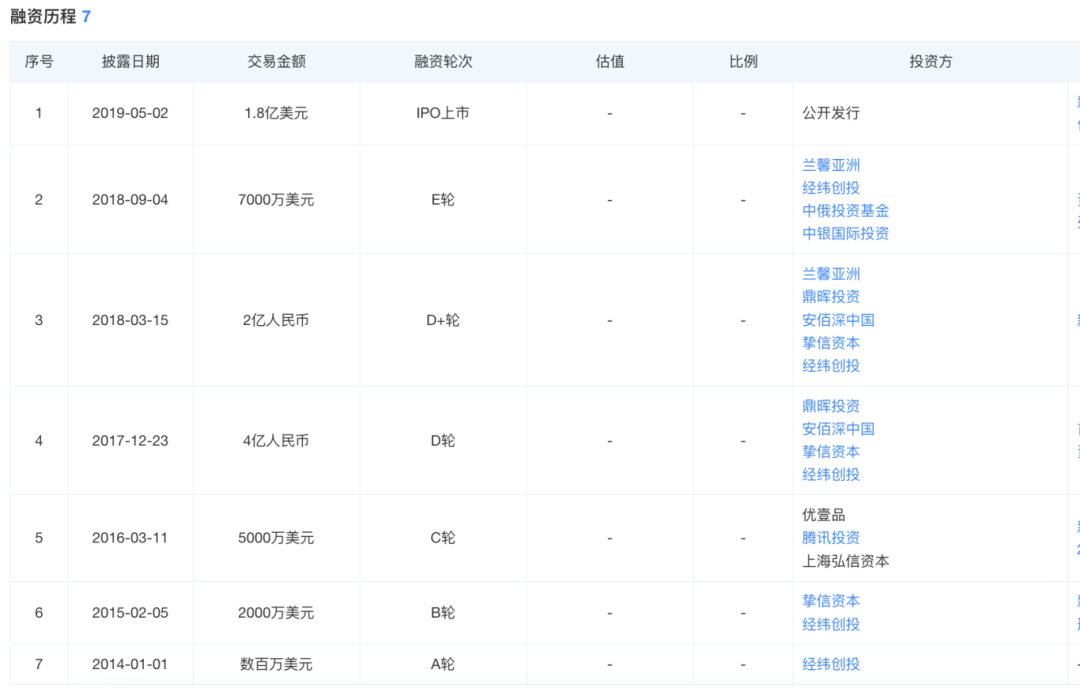Select date cell 2018-09-04

click(130, 200)
